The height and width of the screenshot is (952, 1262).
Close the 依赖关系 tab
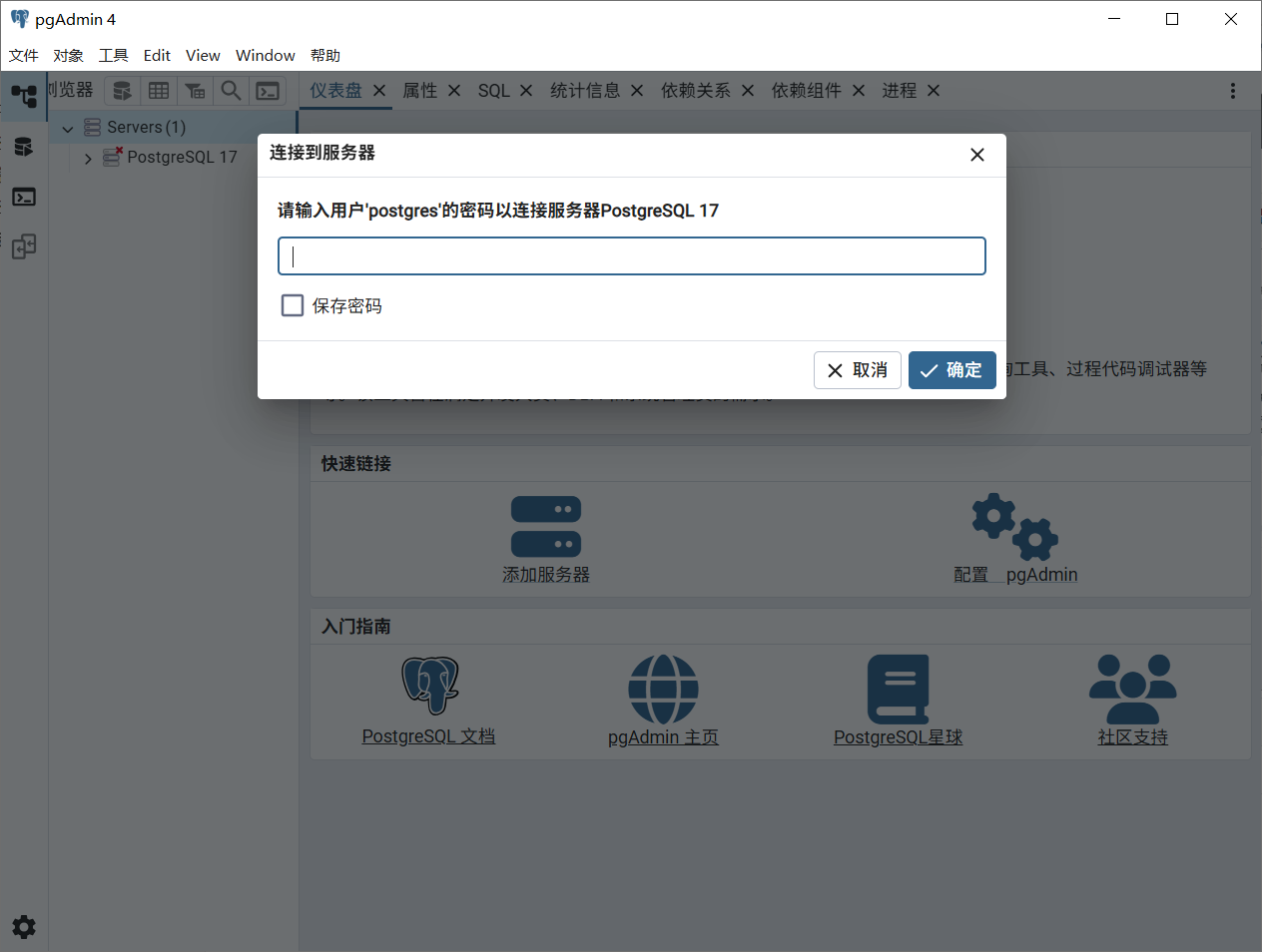pos(748,91)
